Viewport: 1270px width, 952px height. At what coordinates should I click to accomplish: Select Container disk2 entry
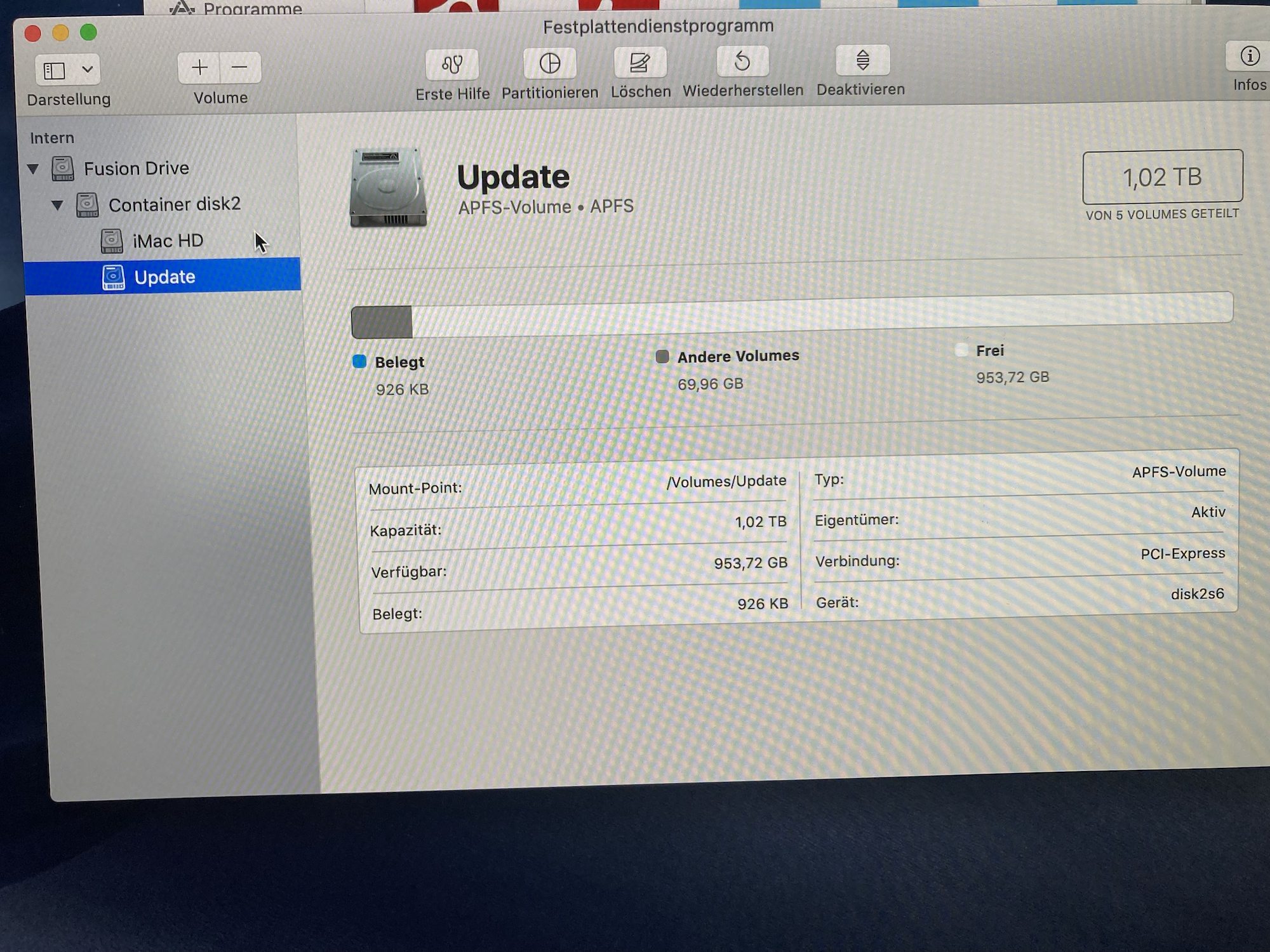[x=174, y=204]
